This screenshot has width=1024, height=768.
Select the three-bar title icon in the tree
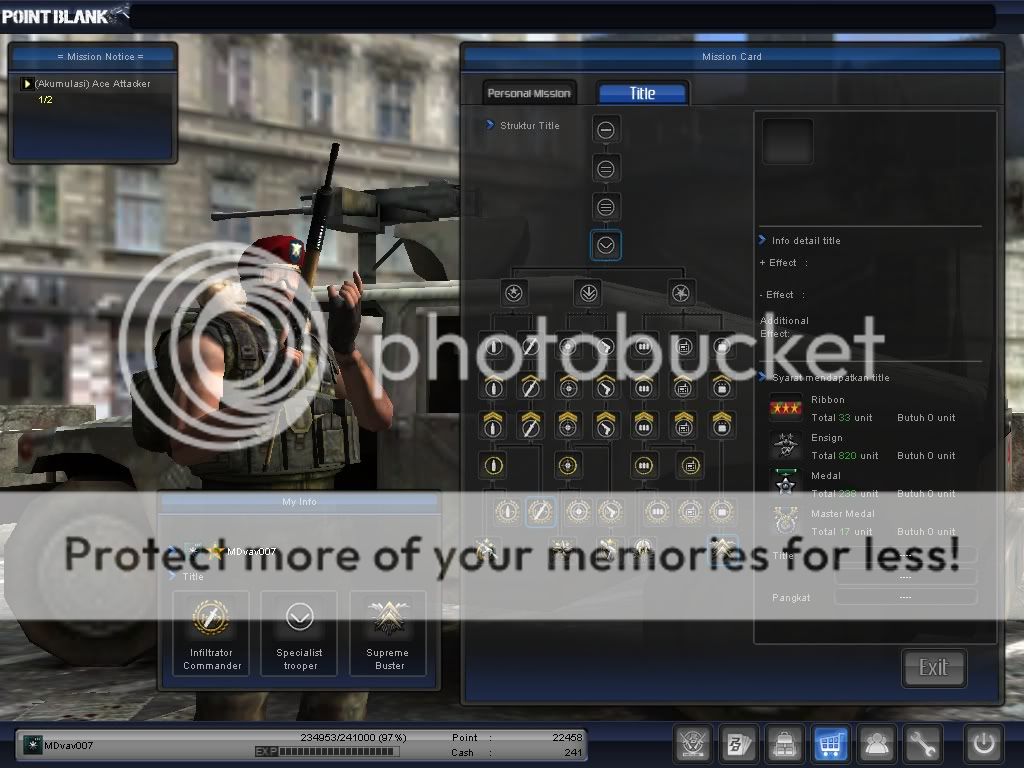pyautogui.click(x=605, y=208)
